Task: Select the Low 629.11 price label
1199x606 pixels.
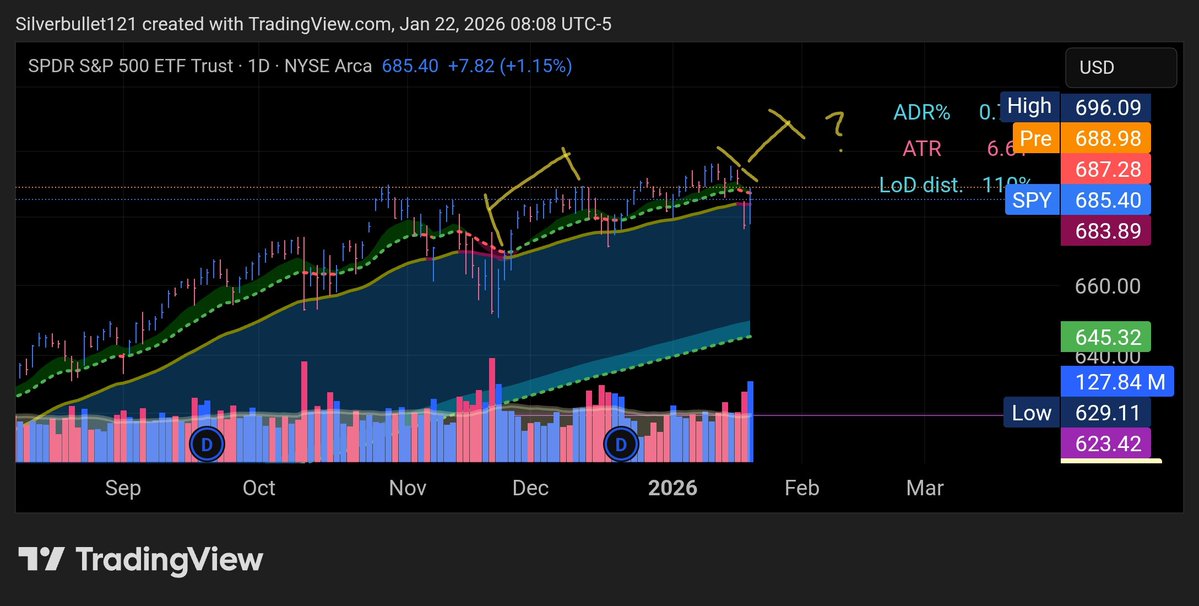Action: pyautogui.click(x=1077, y=413)
